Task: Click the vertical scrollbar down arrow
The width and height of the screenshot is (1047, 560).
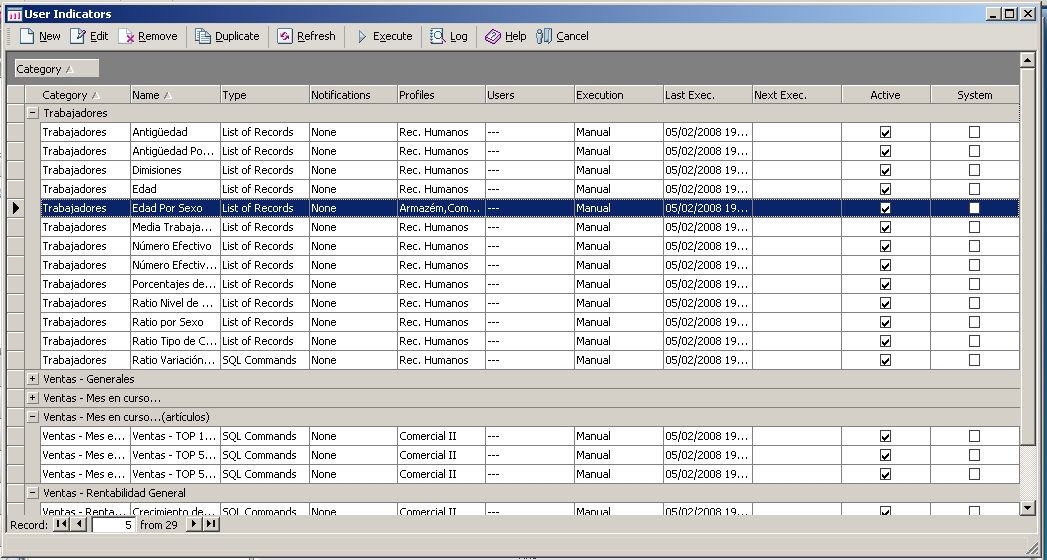Action: (1027, 508)
